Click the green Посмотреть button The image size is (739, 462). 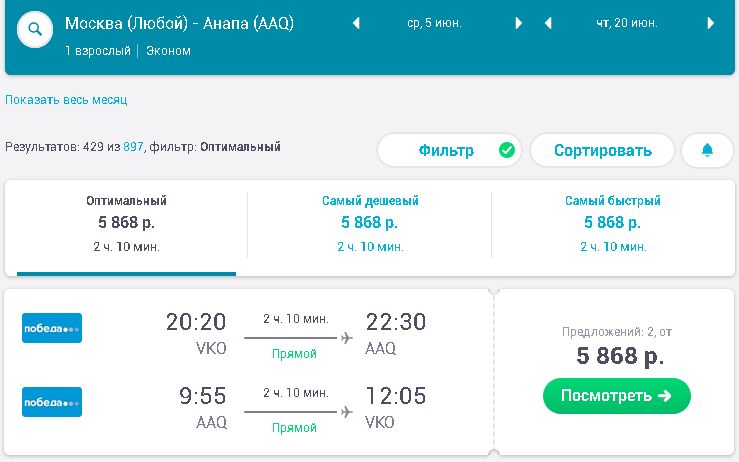pyautogui.click(x=616, y=396)
